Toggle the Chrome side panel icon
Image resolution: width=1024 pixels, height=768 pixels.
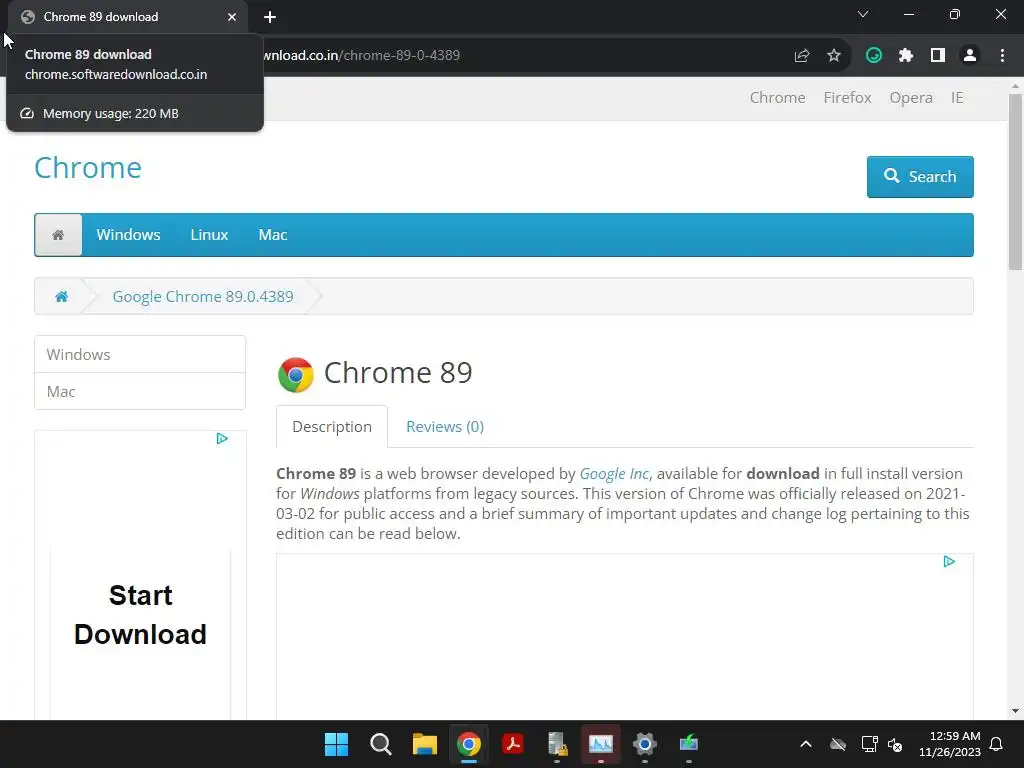[938, 56]
